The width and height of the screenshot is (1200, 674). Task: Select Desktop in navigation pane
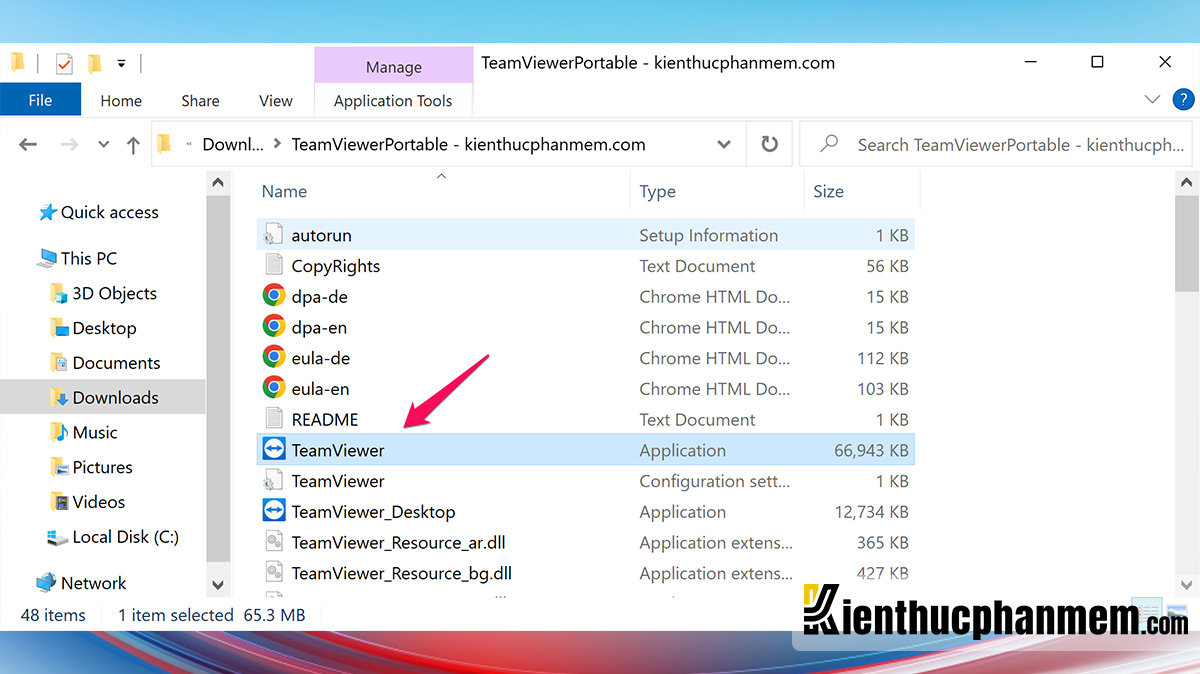pos(104,328)
